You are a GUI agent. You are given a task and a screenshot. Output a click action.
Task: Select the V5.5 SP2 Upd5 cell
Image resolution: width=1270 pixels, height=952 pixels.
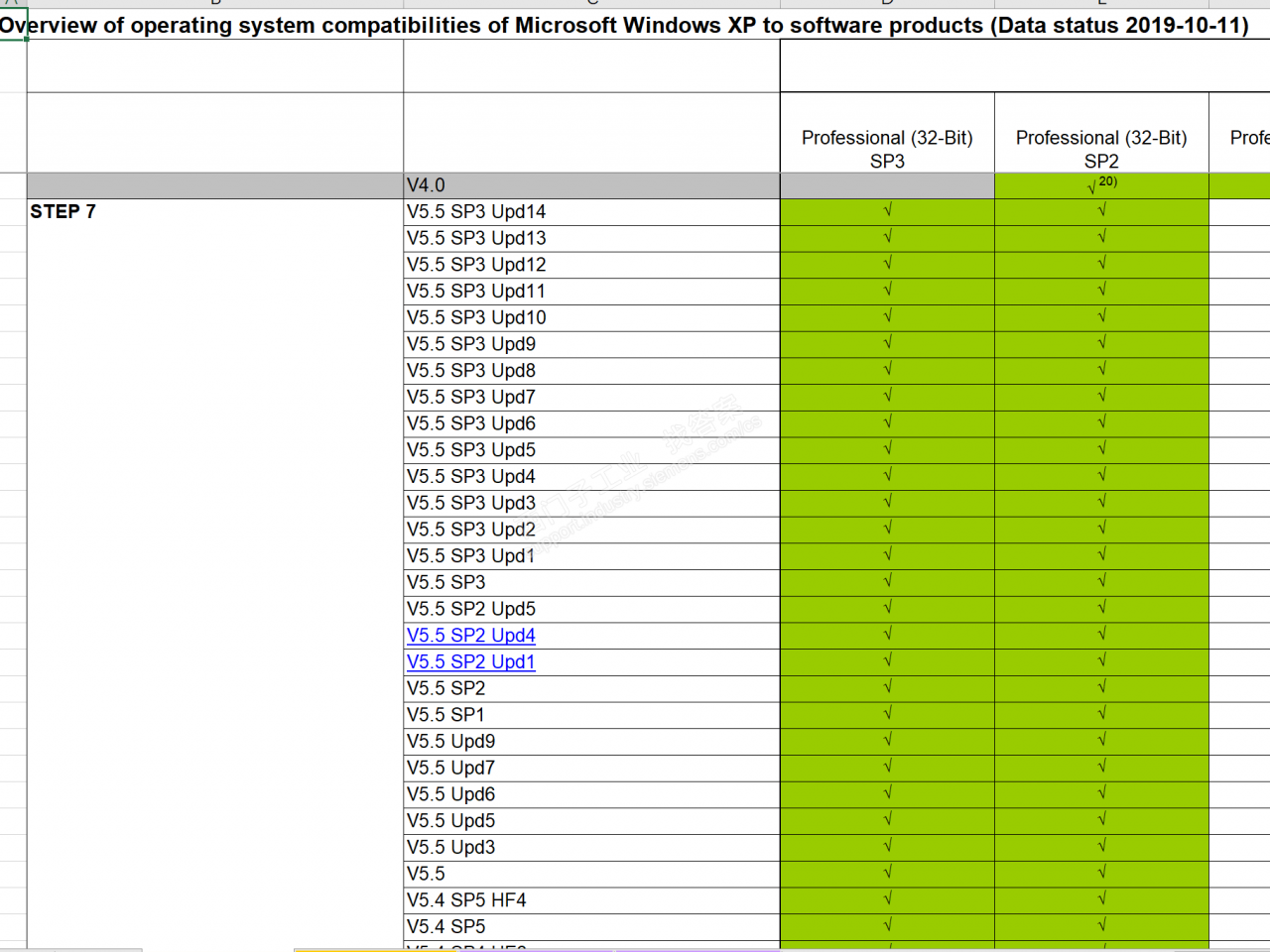(591, 609)
